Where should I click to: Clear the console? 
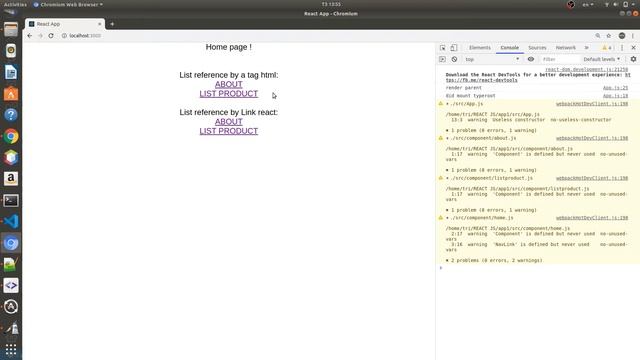[454, 59]
